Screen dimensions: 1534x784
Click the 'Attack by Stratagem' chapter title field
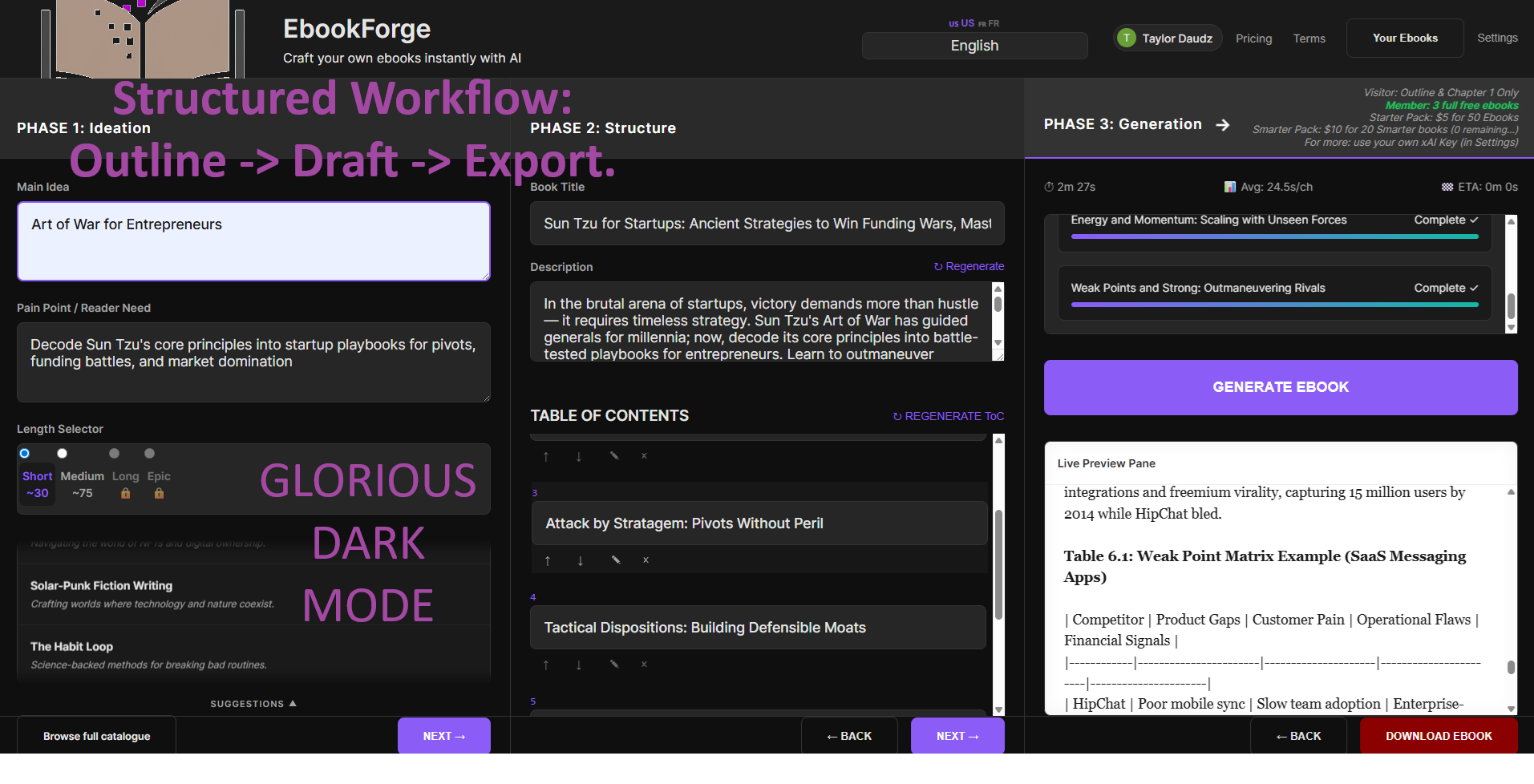point(759,523)
